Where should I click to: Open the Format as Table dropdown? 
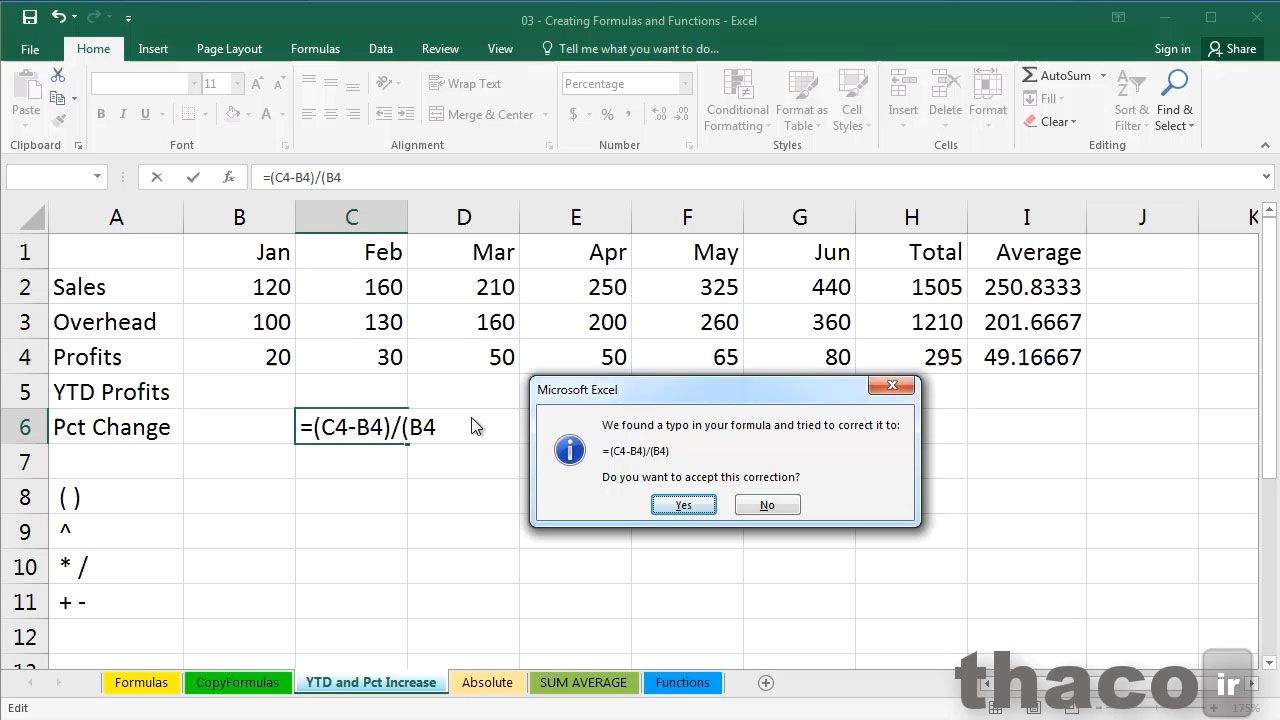pyautogui.click(x=802, y=100)
